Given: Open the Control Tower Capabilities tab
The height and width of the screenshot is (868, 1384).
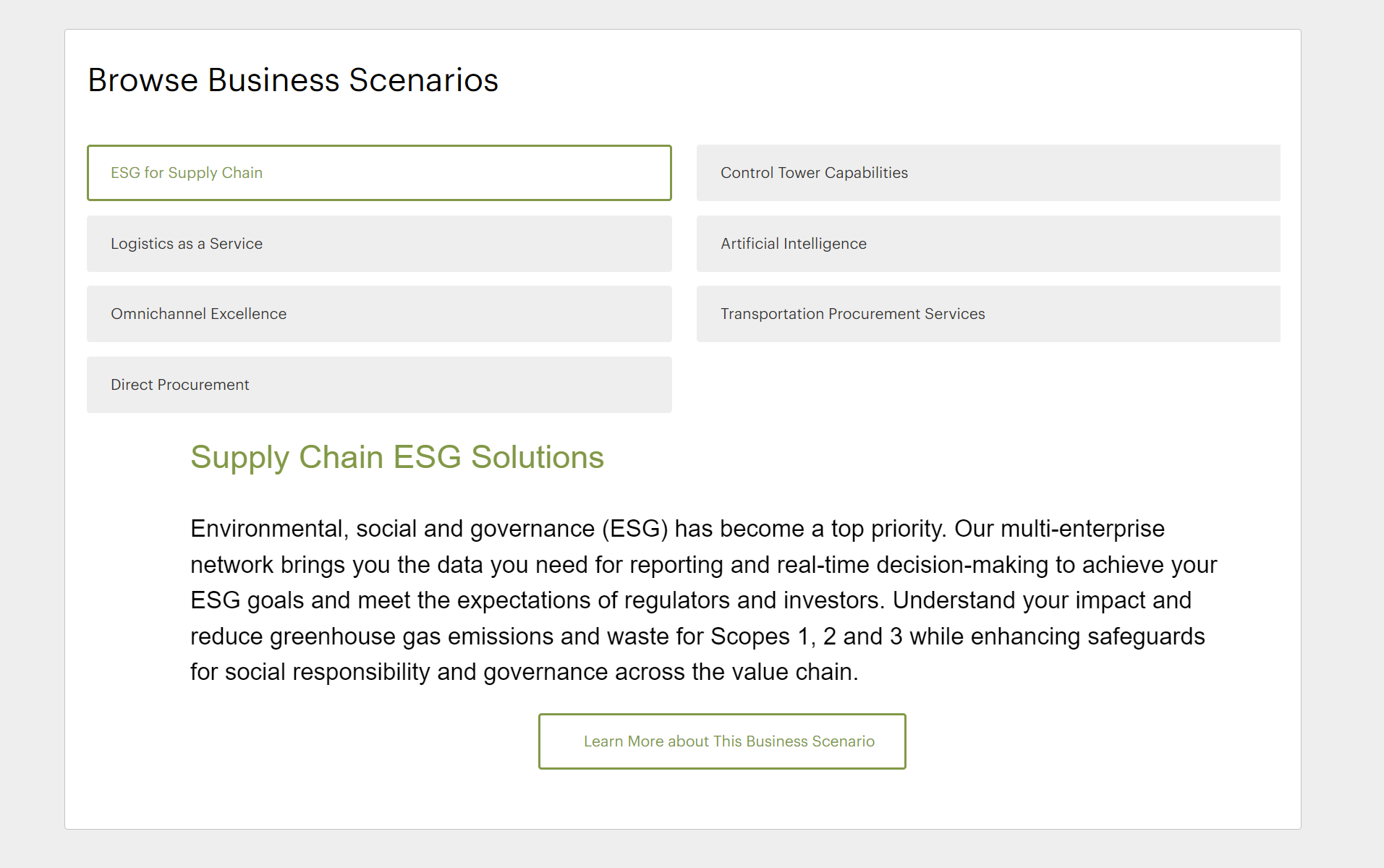Looking at the screenshot, I should [x=988, y=173].
